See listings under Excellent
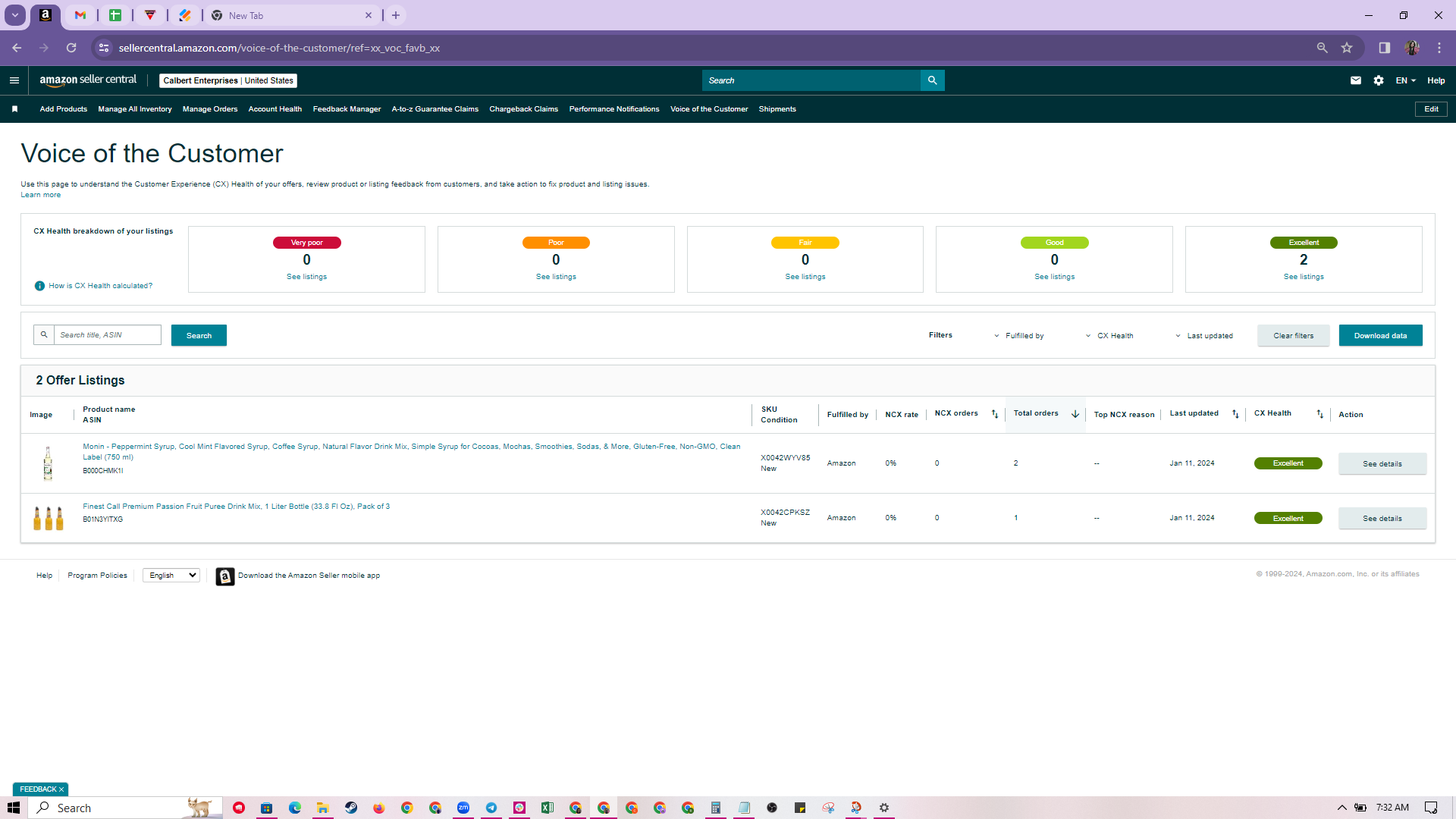This screenshot has width=1456, height=819. (x=1304, y=277)
